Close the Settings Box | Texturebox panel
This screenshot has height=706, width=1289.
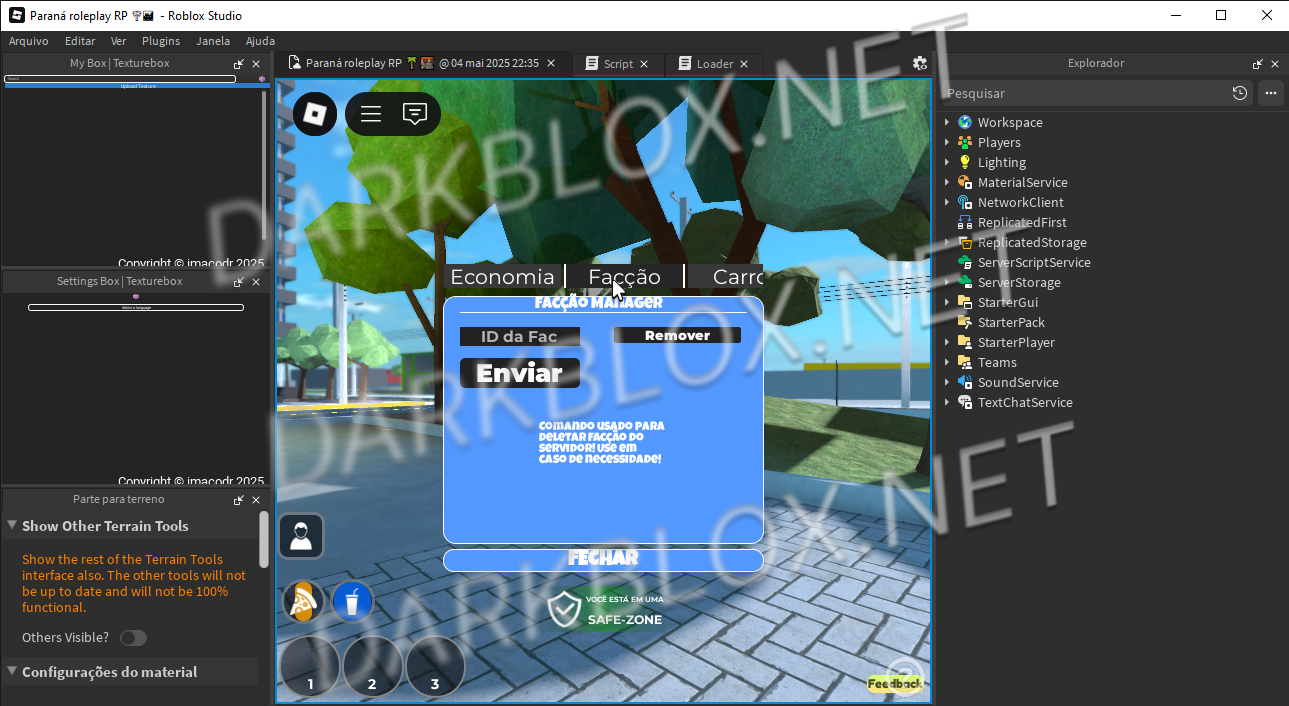tap(256, 282)
